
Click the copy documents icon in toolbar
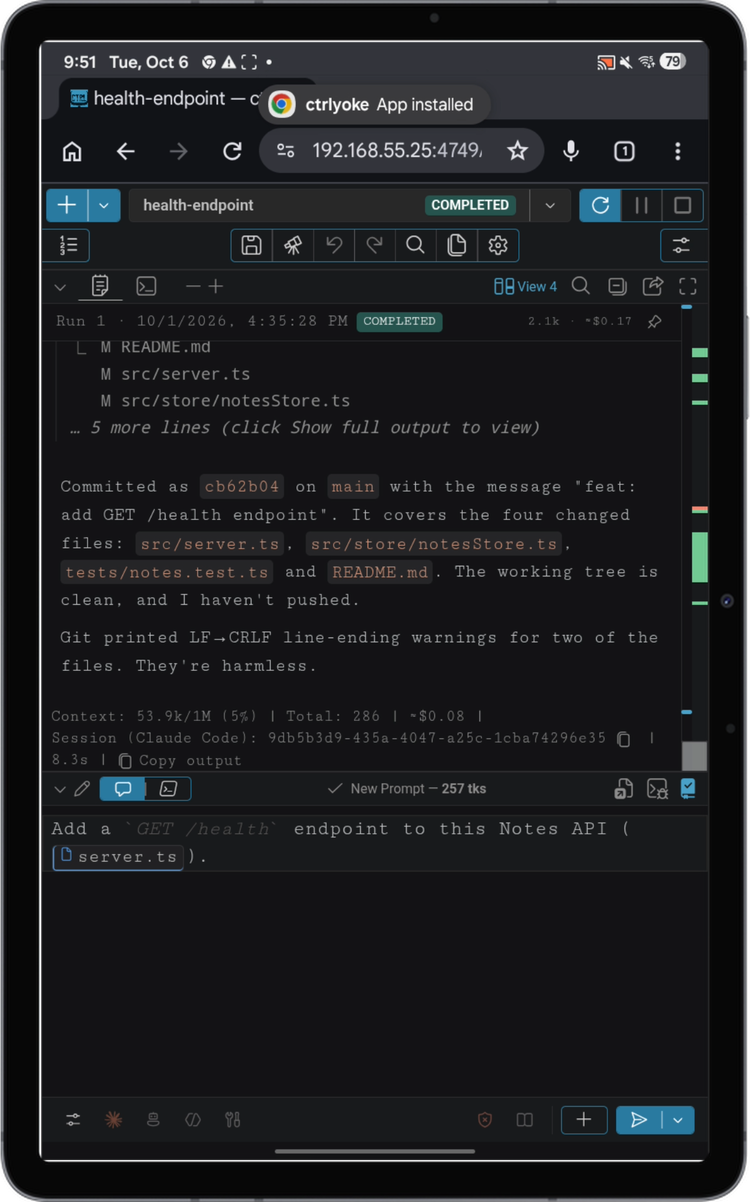click(x=457, y=246)
